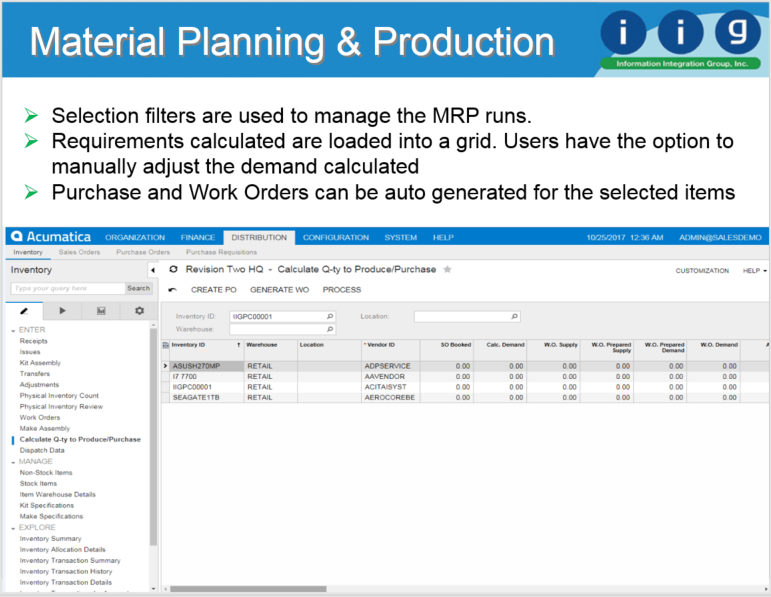This screenshot has height=597, width=771.
Task: Click vendor cell AAVENDOR
Action: [x=391, y=377]
